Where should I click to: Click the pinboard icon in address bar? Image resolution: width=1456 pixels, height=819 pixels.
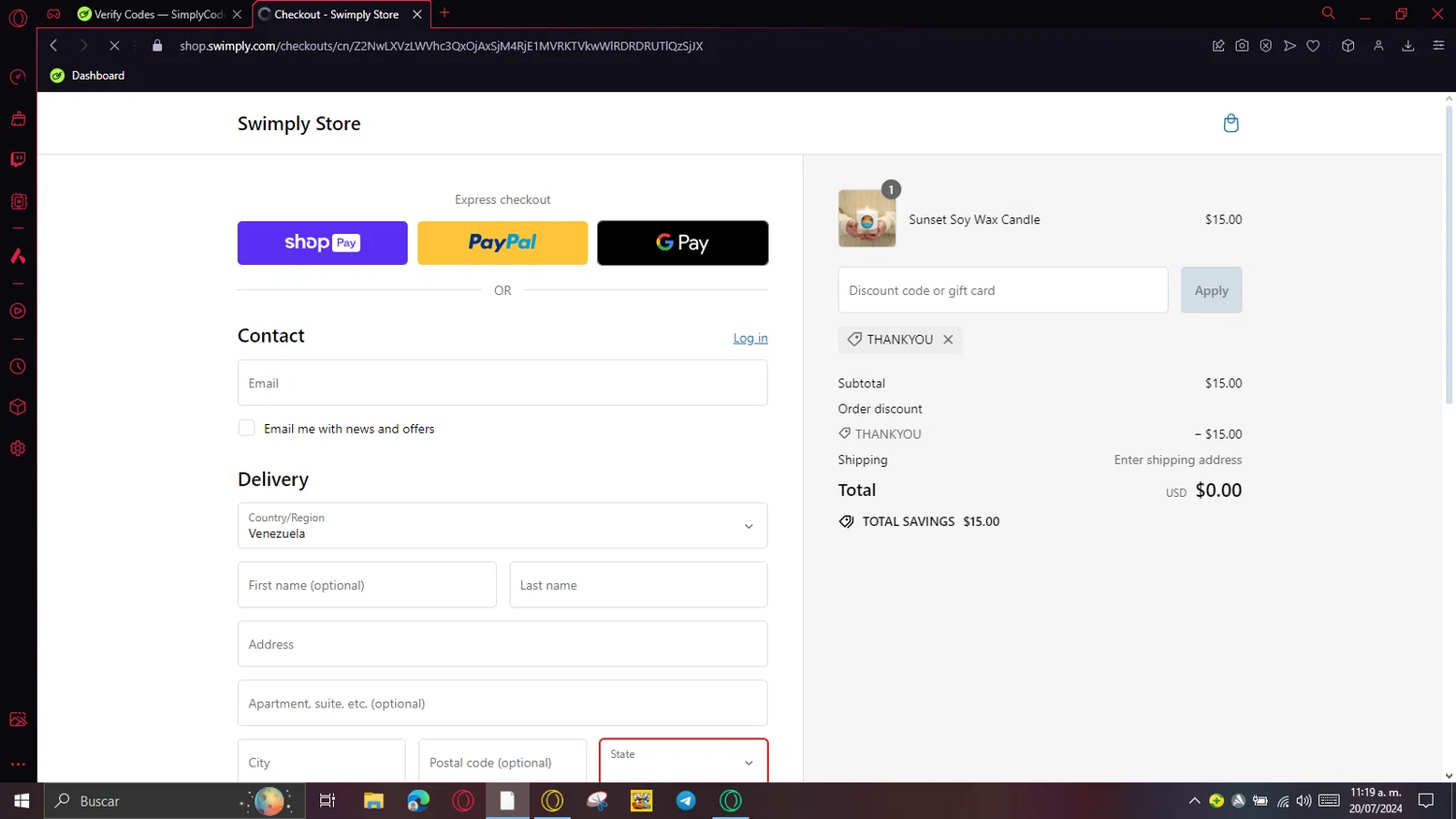pos(1218,46)
